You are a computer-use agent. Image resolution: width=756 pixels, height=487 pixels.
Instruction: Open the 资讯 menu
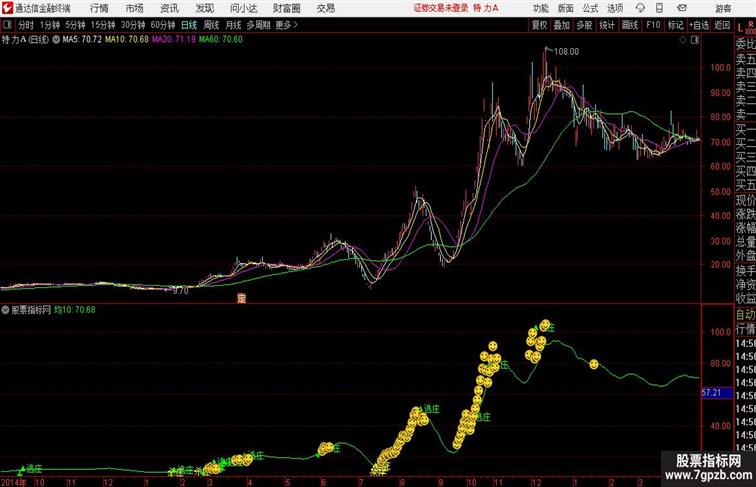point(169,8)
